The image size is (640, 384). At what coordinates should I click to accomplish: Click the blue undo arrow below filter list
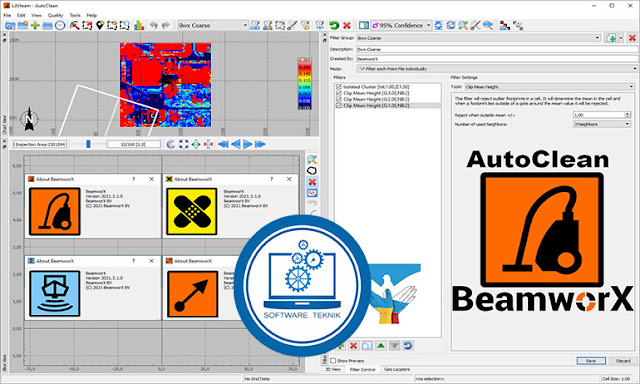pos(407,346)
